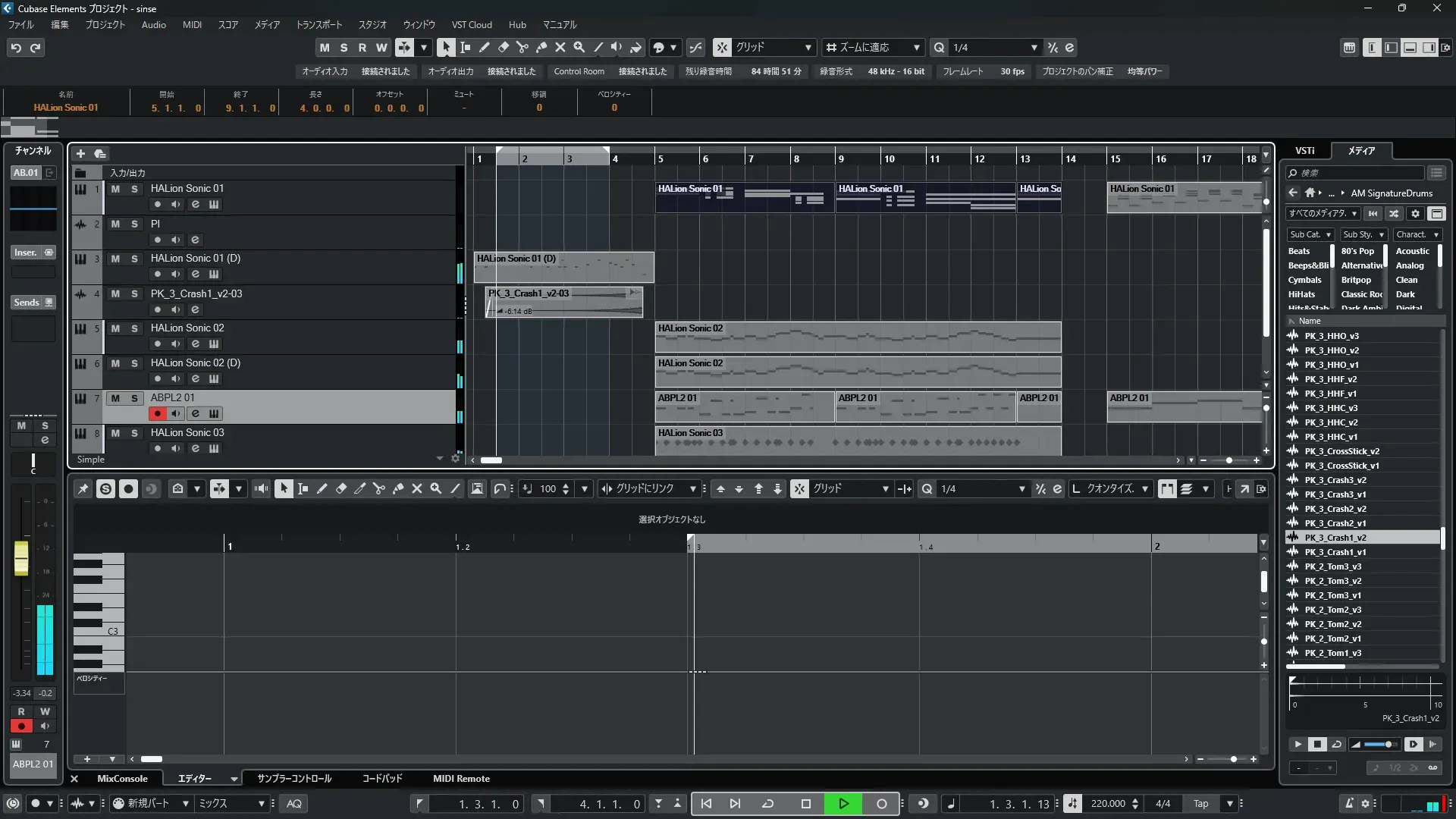Select the Glue tool in main toolbar
The width and height of the screenshot is (1456, 819).
point(541,48)
